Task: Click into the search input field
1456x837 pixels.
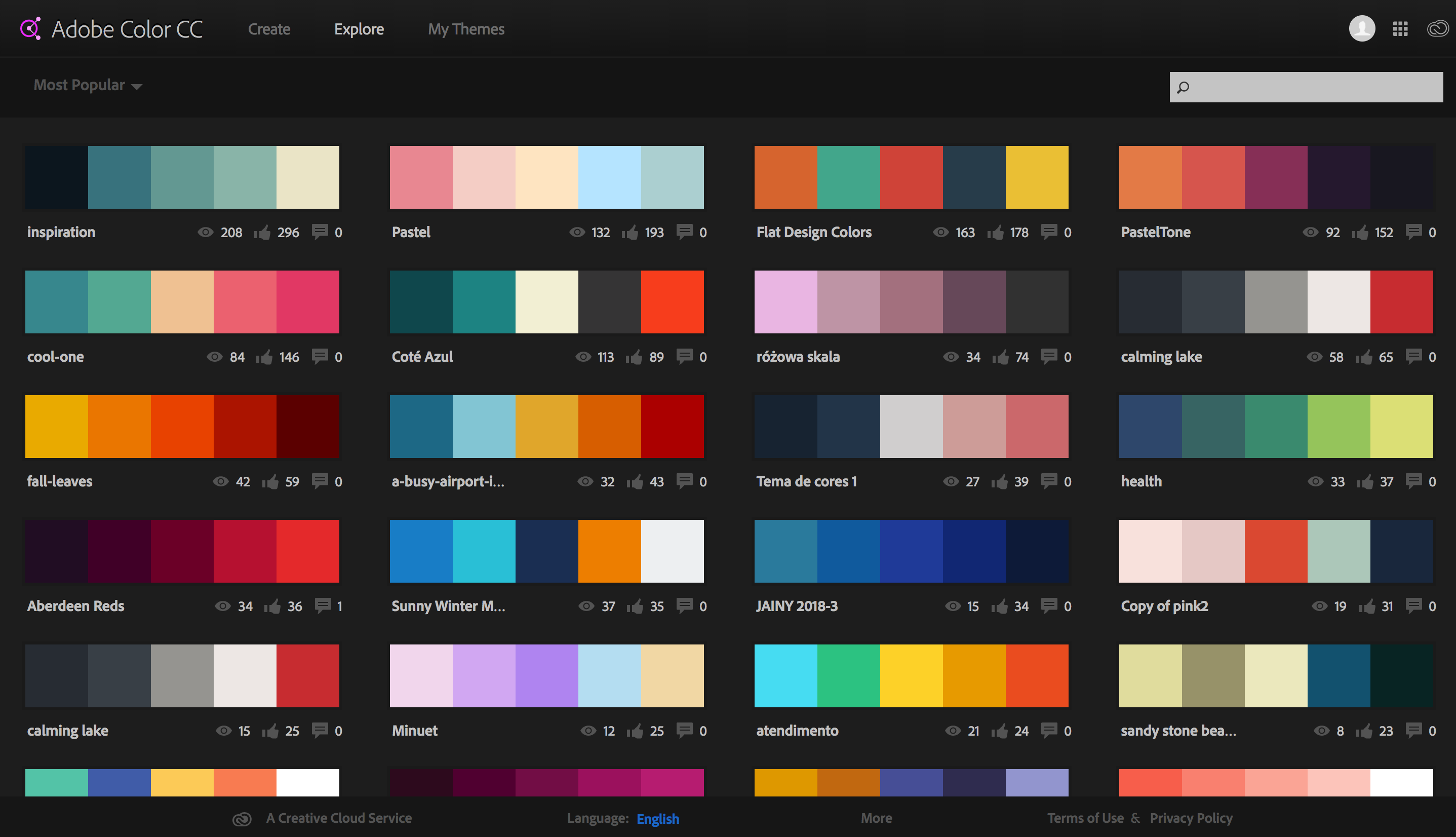Action: 1306,87
